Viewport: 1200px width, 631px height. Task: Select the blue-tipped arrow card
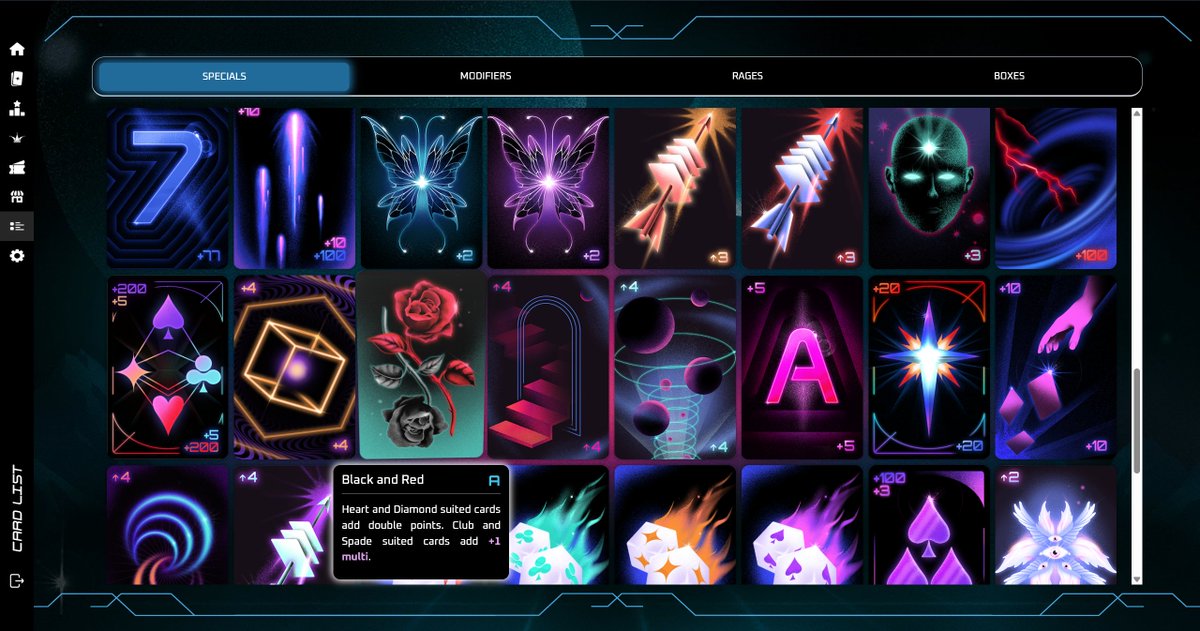[802, 188]
